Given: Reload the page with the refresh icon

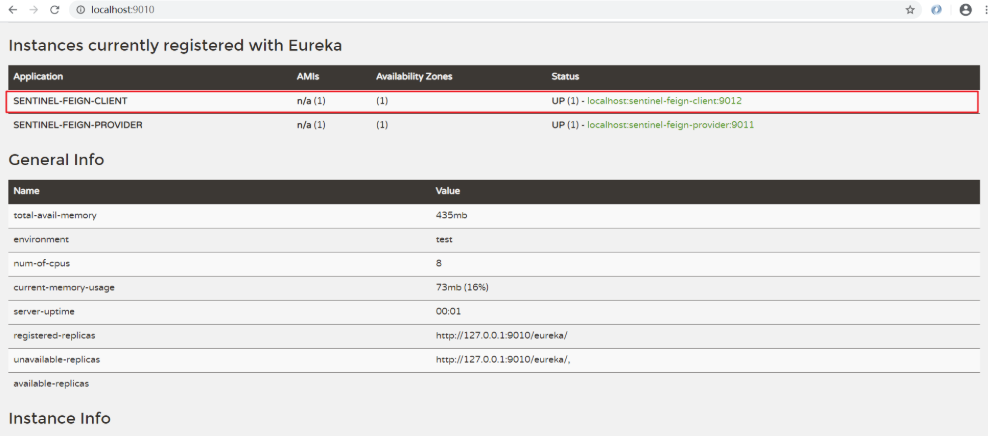Looking at the screenshot, I should [55, 10].
